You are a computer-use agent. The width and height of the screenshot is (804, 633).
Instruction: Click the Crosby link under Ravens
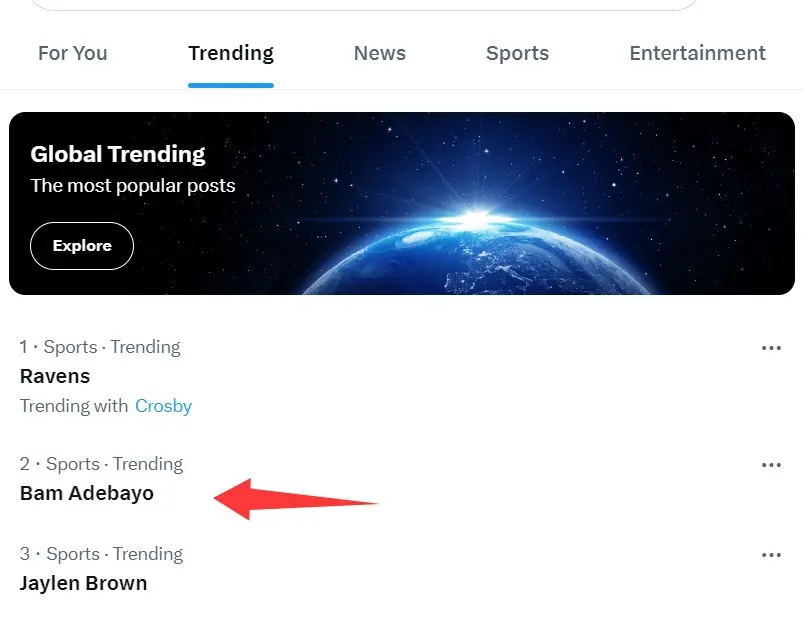163,406
